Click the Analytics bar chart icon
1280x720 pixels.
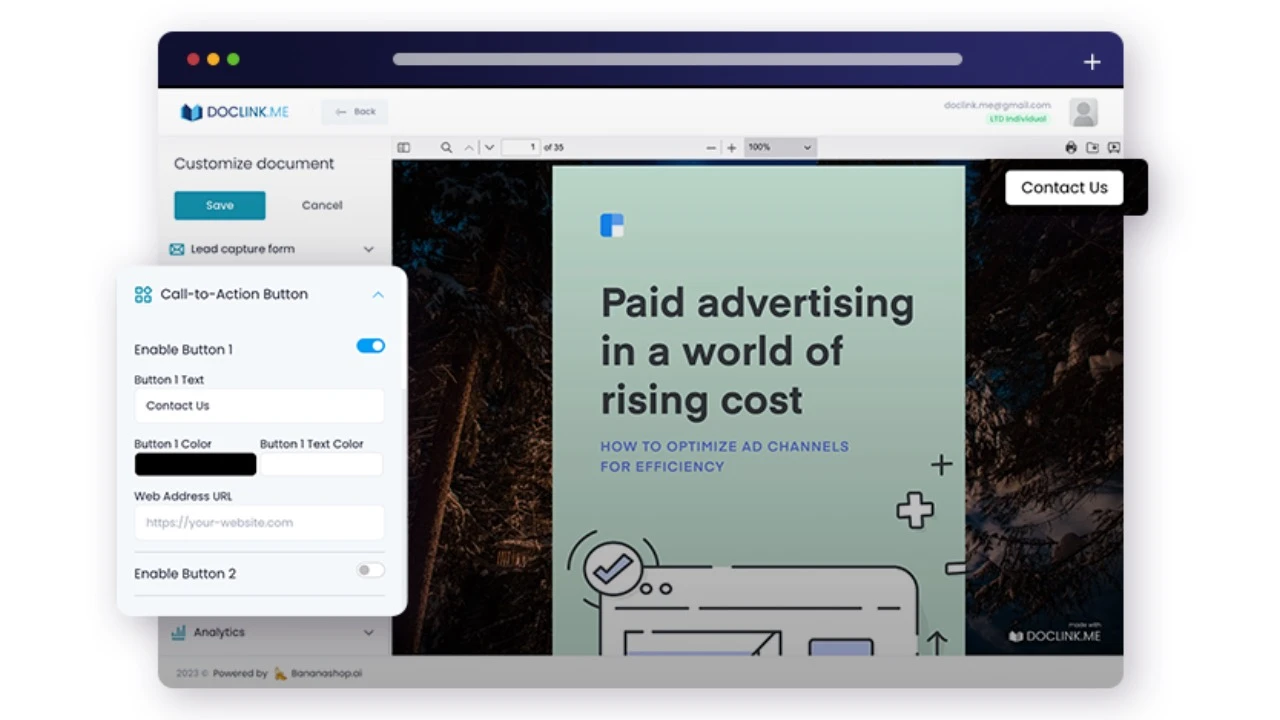(178, 632)
